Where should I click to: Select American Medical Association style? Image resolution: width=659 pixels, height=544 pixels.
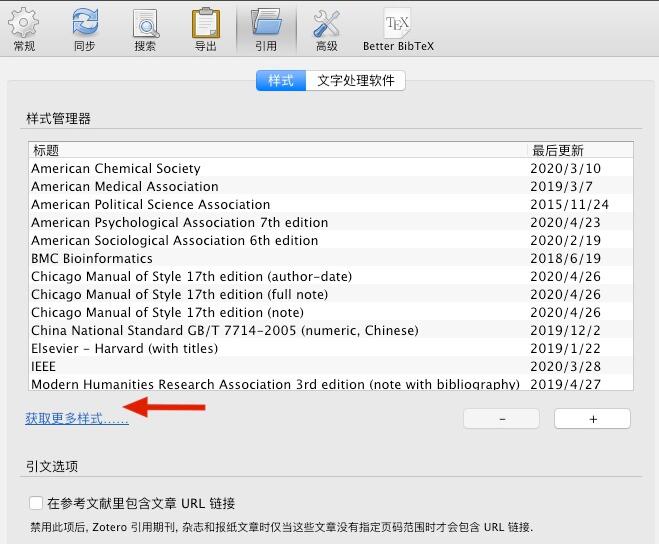[331, 186]
